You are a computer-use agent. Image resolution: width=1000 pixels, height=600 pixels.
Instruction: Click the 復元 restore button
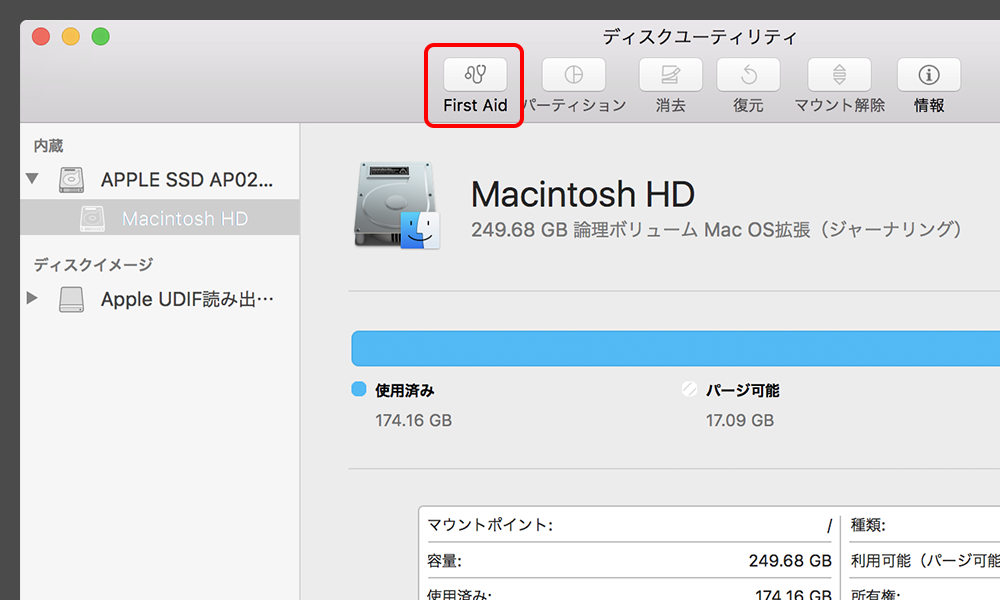click(x=748, y=75)
